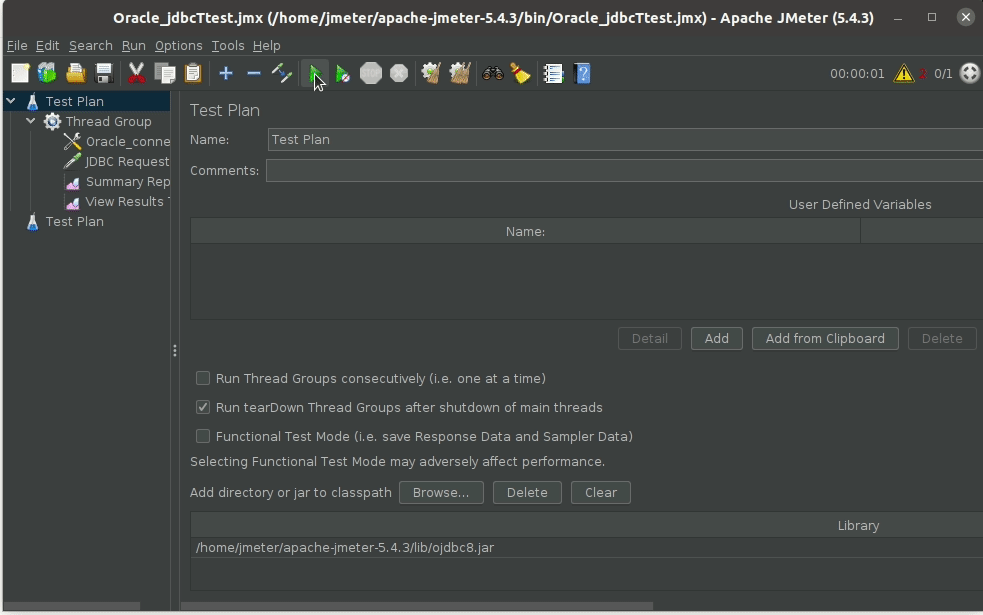Click the Reset Search icon
Viewport: 983px width, 615px height.
(x=520, y=73)
